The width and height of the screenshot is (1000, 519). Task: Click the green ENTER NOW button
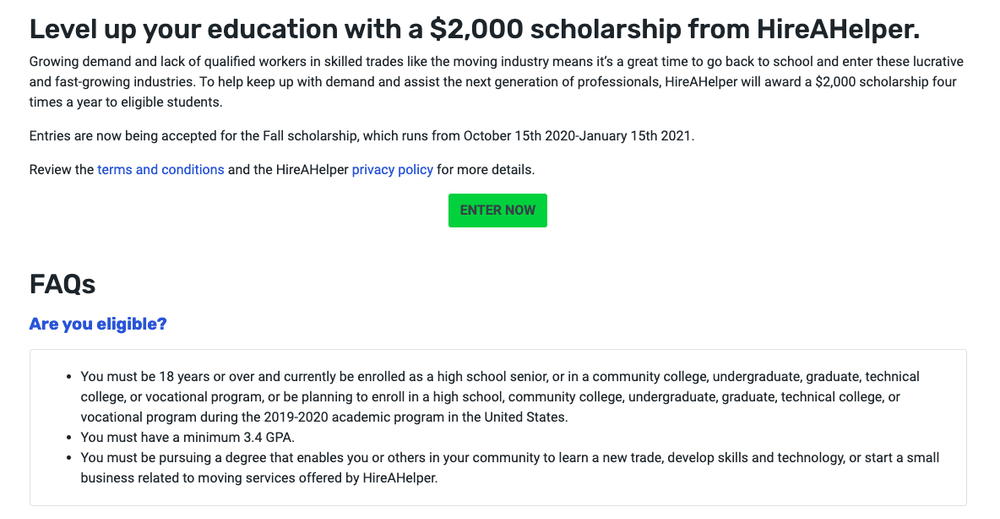(x=497, y=210)
